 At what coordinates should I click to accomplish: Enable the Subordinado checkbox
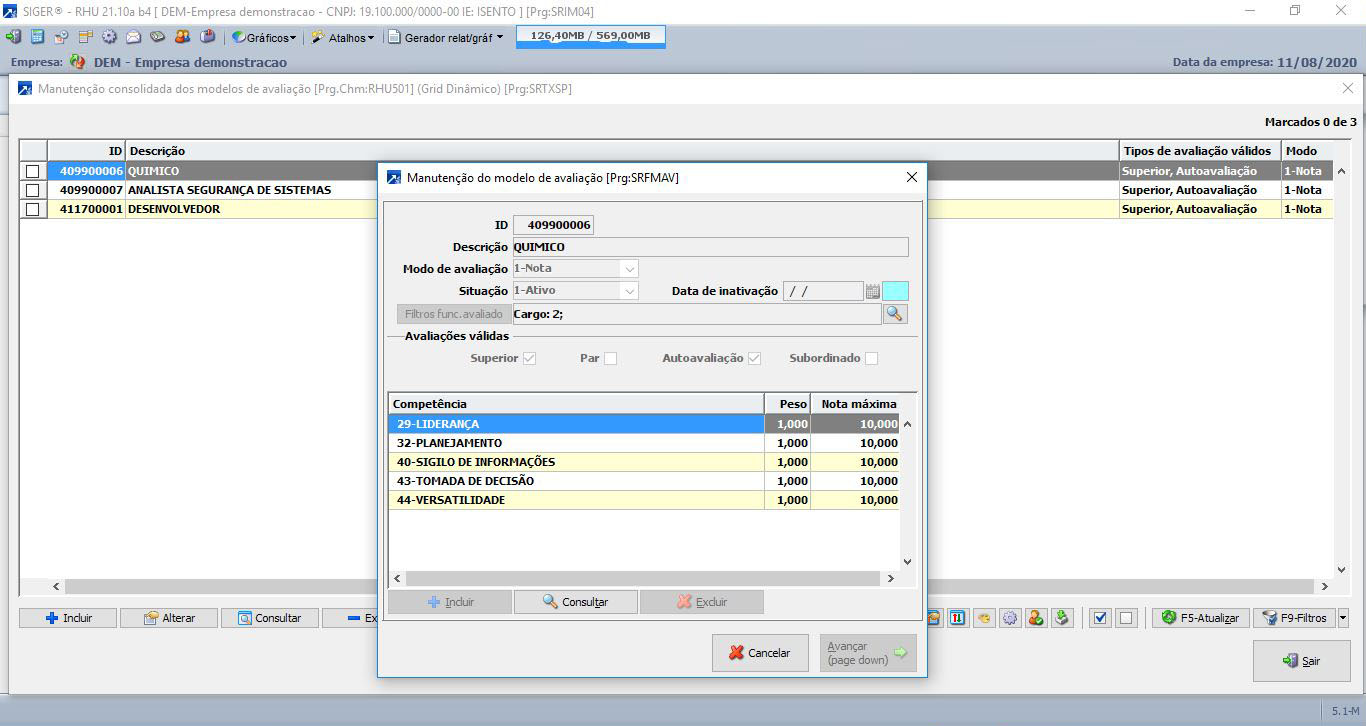tap(871, 358)
